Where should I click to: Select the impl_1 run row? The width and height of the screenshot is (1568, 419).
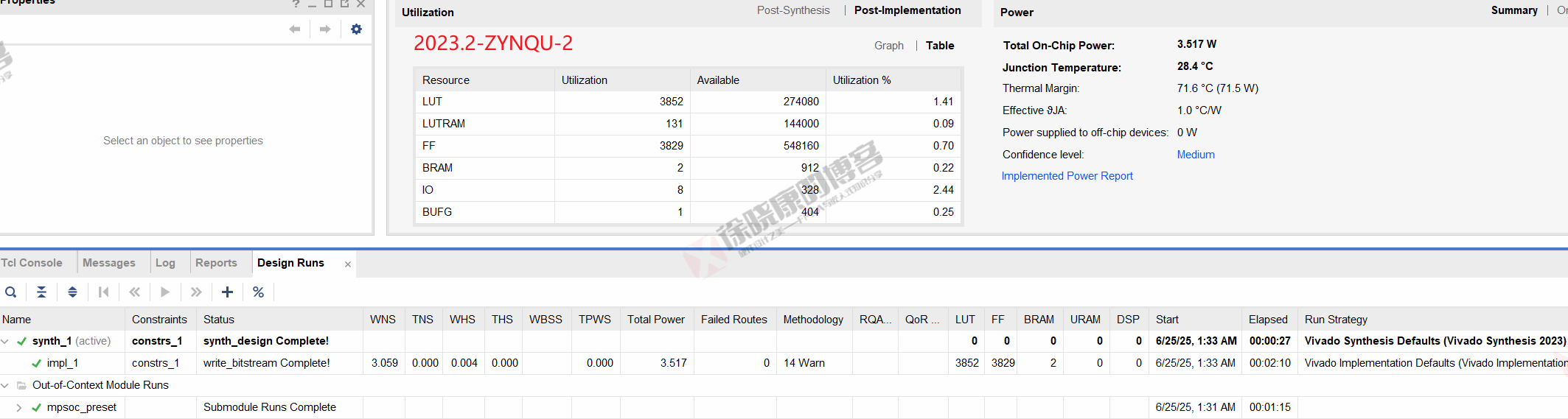[784, 363]
